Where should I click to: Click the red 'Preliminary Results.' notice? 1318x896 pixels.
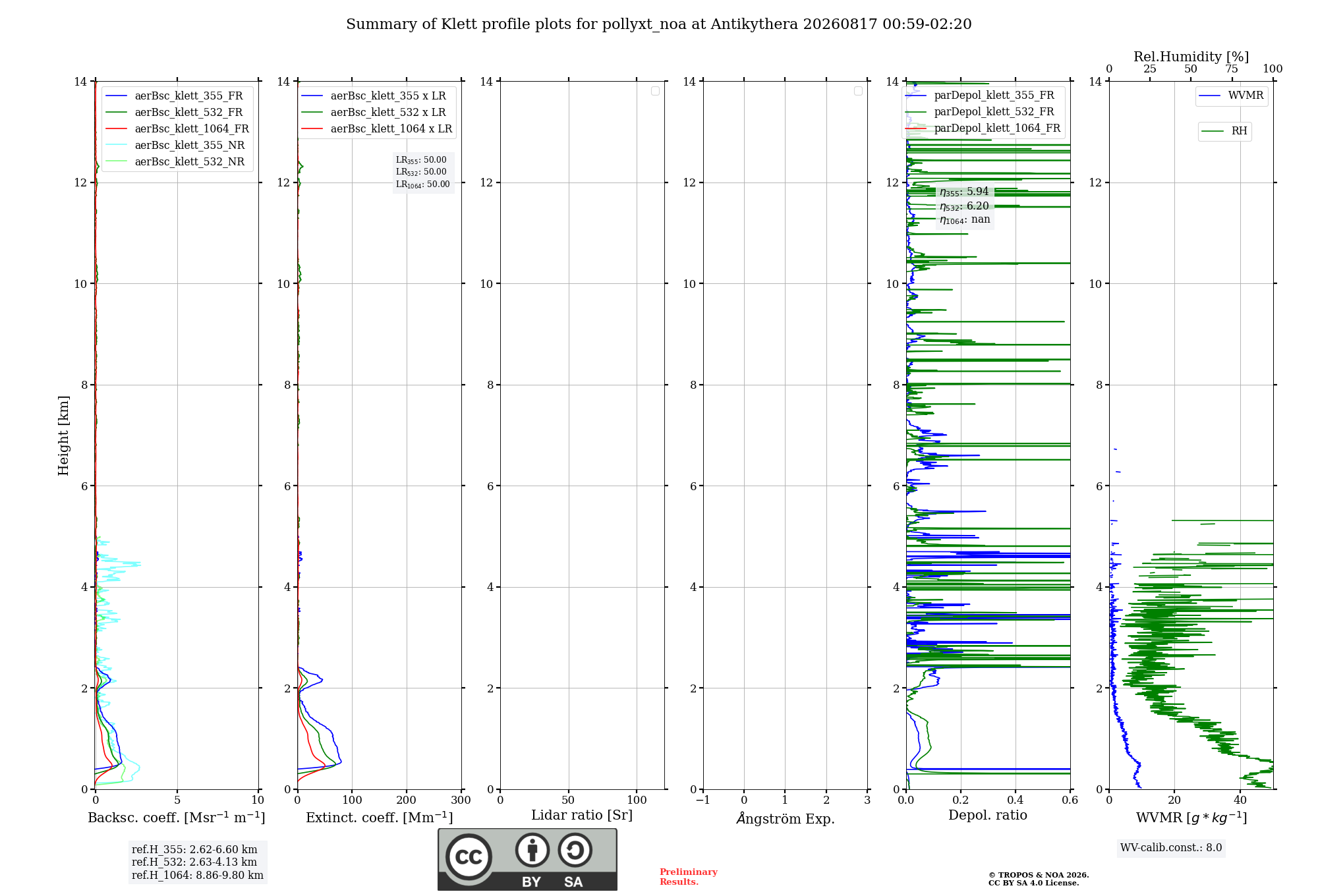[x=689, y=877]
